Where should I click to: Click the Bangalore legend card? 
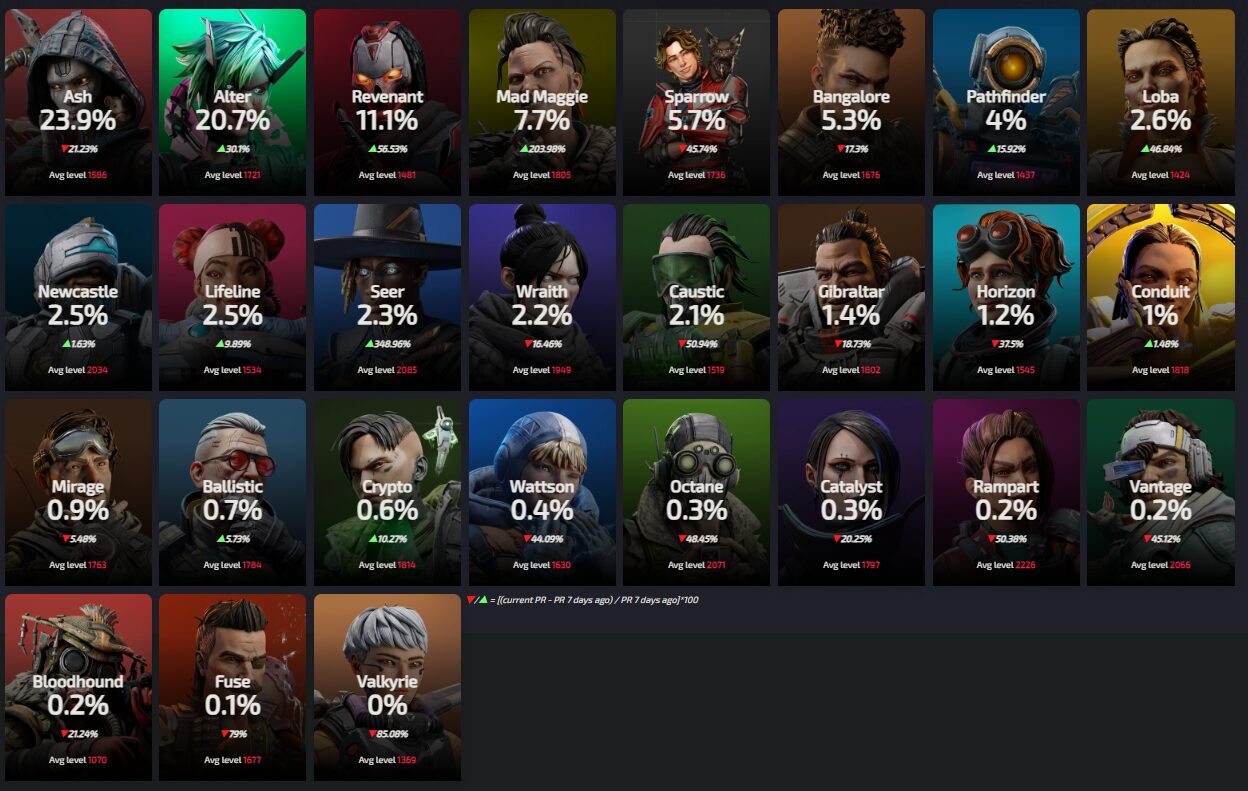tap(851, 103)
